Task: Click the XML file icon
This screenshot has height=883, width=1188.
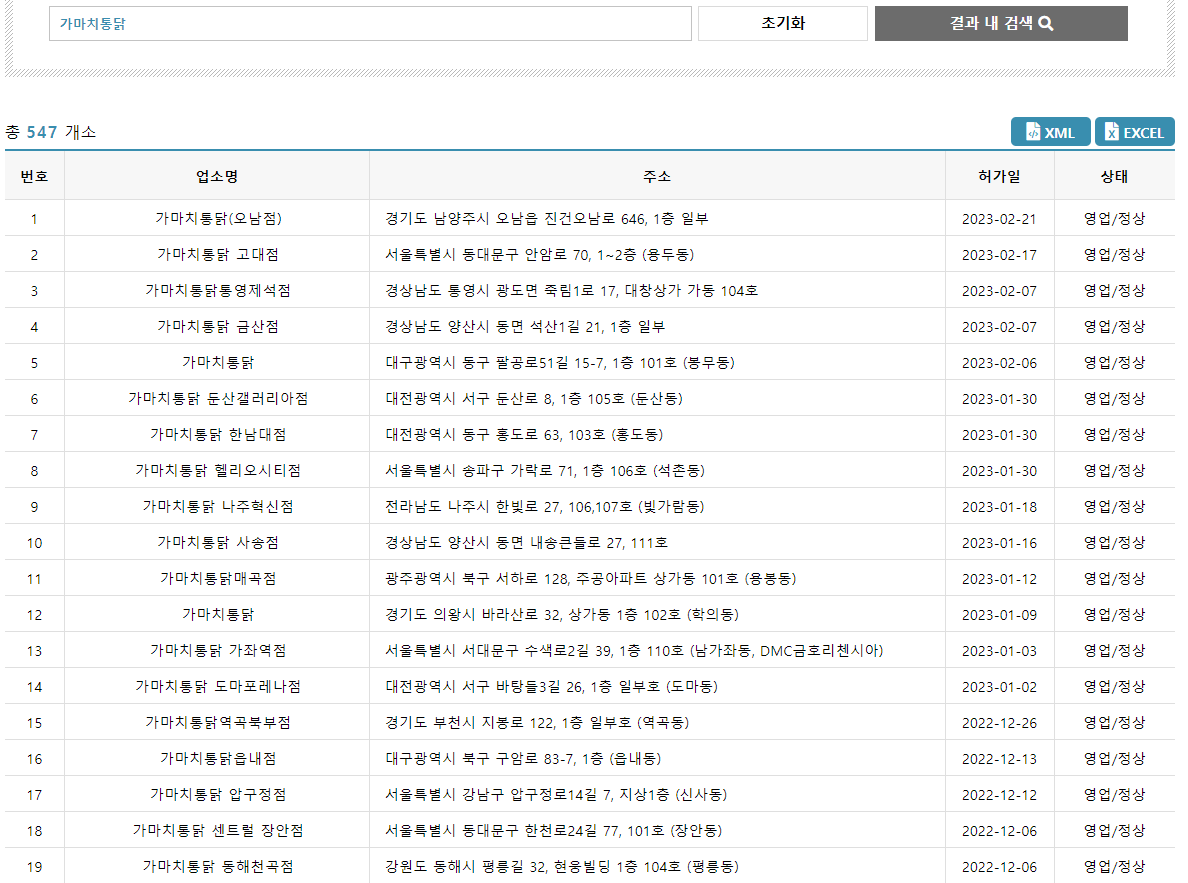Action: (1033, 132)
